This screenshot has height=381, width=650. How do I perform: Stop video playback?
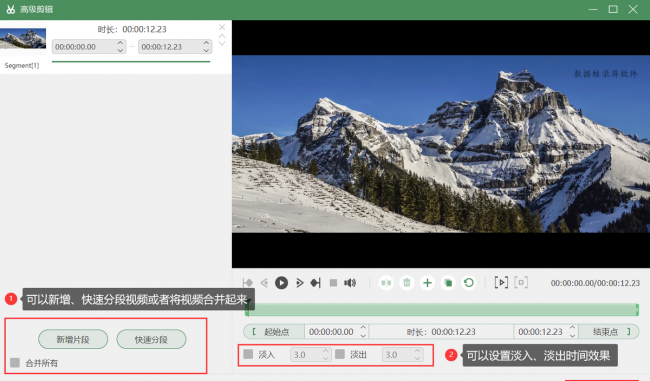tap(333, 283)
